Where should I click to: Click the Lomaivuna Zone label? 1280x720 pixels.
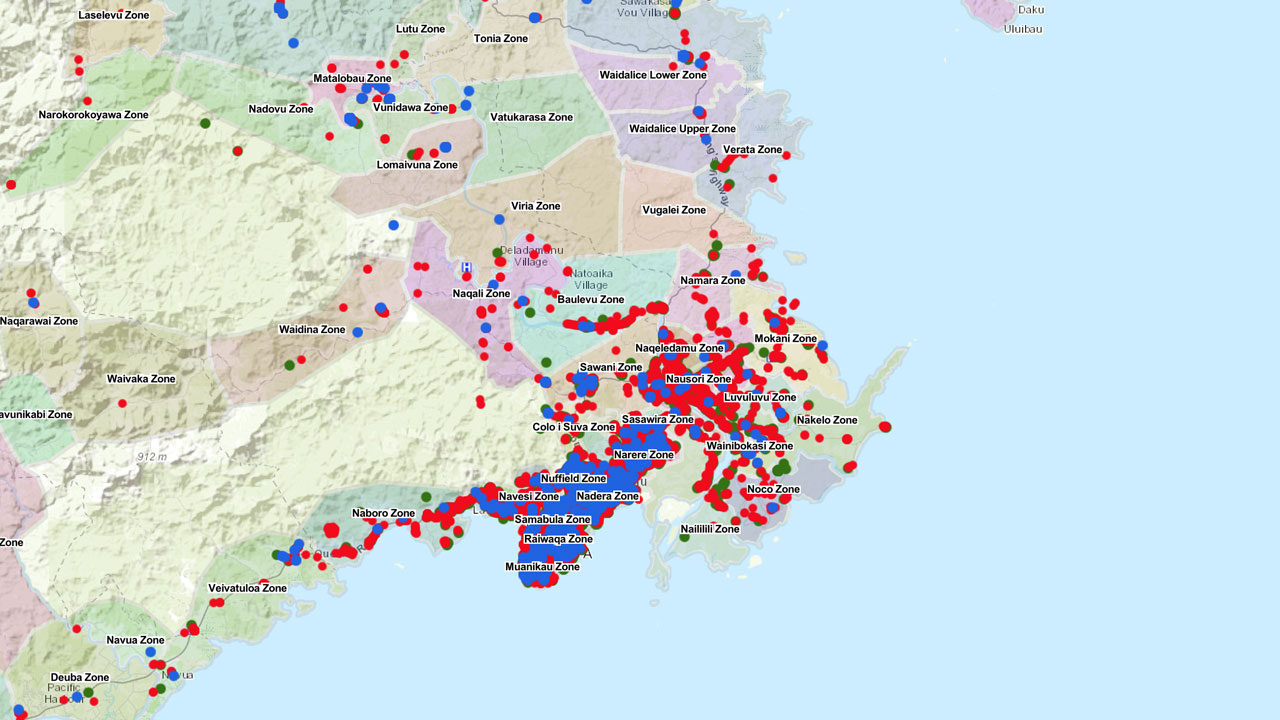[x=417, y=165]
